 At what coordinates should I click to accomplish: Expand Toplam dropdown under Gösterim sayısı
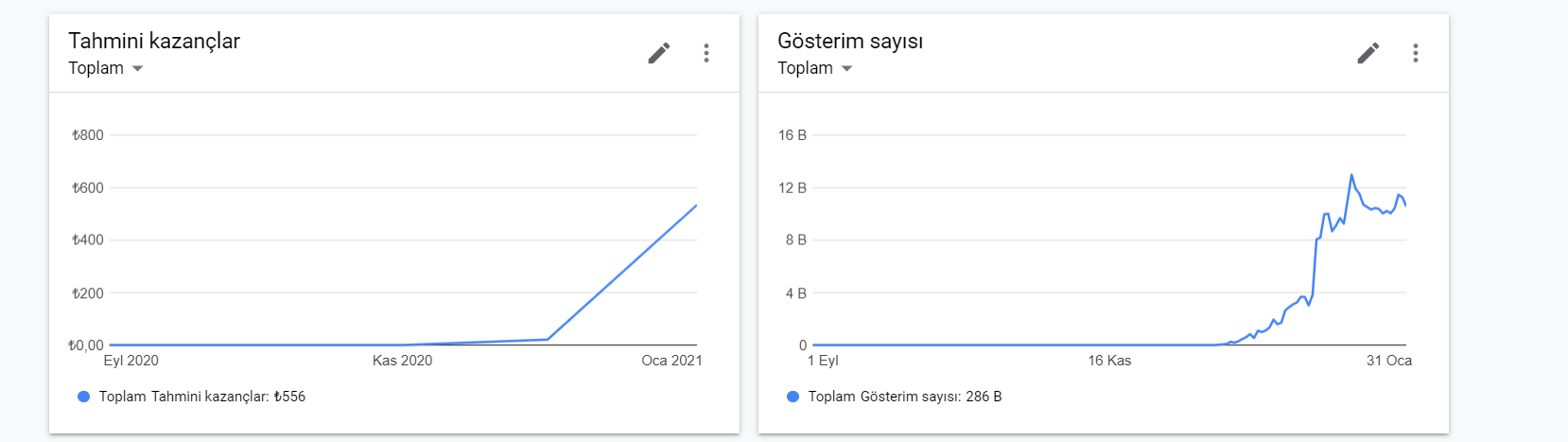pos(814,68)
